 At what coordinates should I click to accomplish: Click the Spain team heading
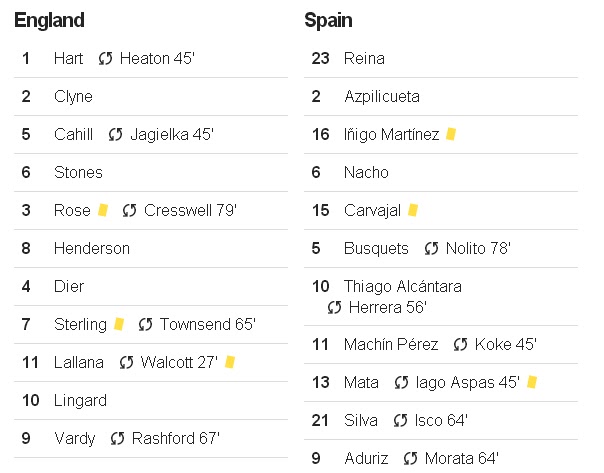[328, 21]
